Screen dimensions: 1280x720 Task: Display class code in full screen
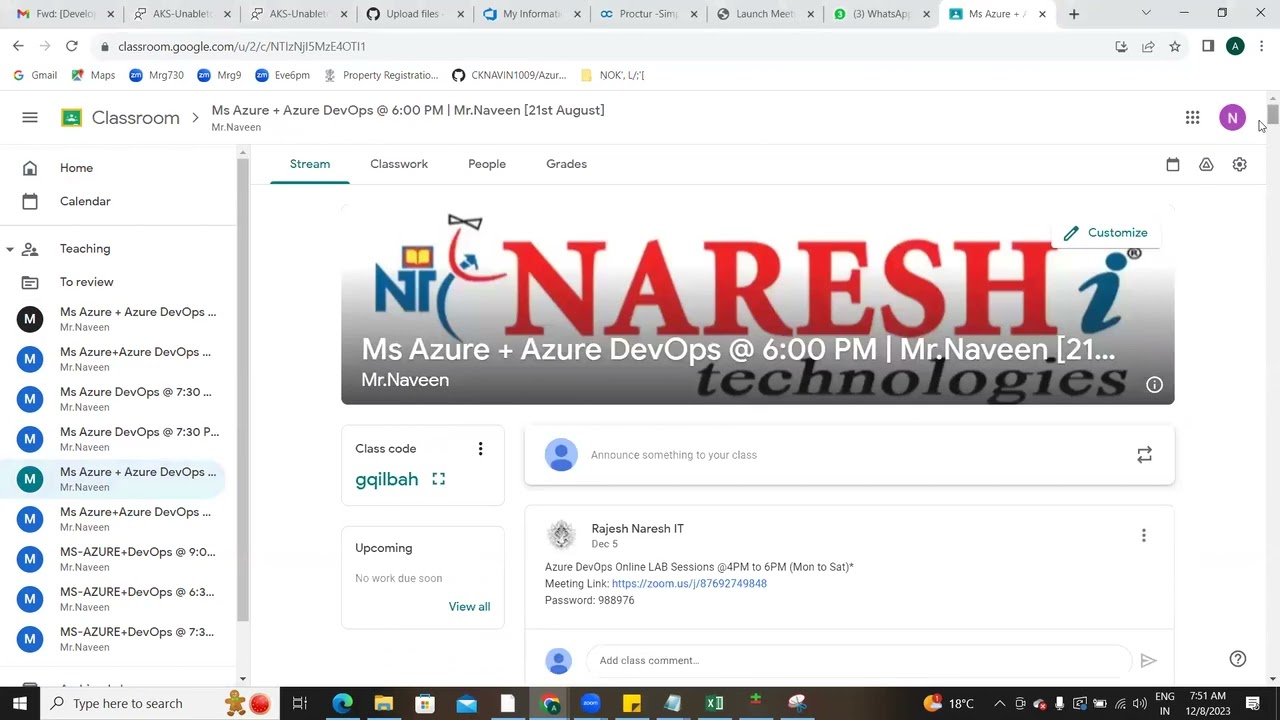coord(438,479)
